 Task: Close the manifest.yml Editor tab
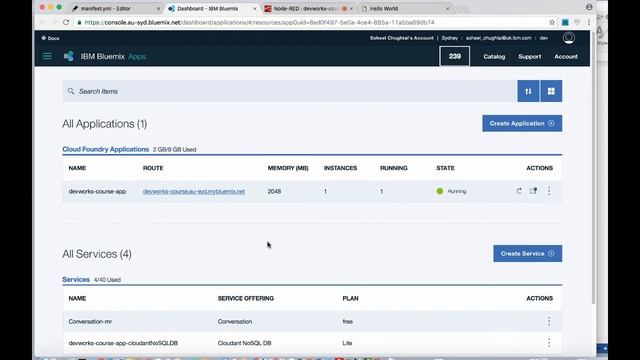158,9
